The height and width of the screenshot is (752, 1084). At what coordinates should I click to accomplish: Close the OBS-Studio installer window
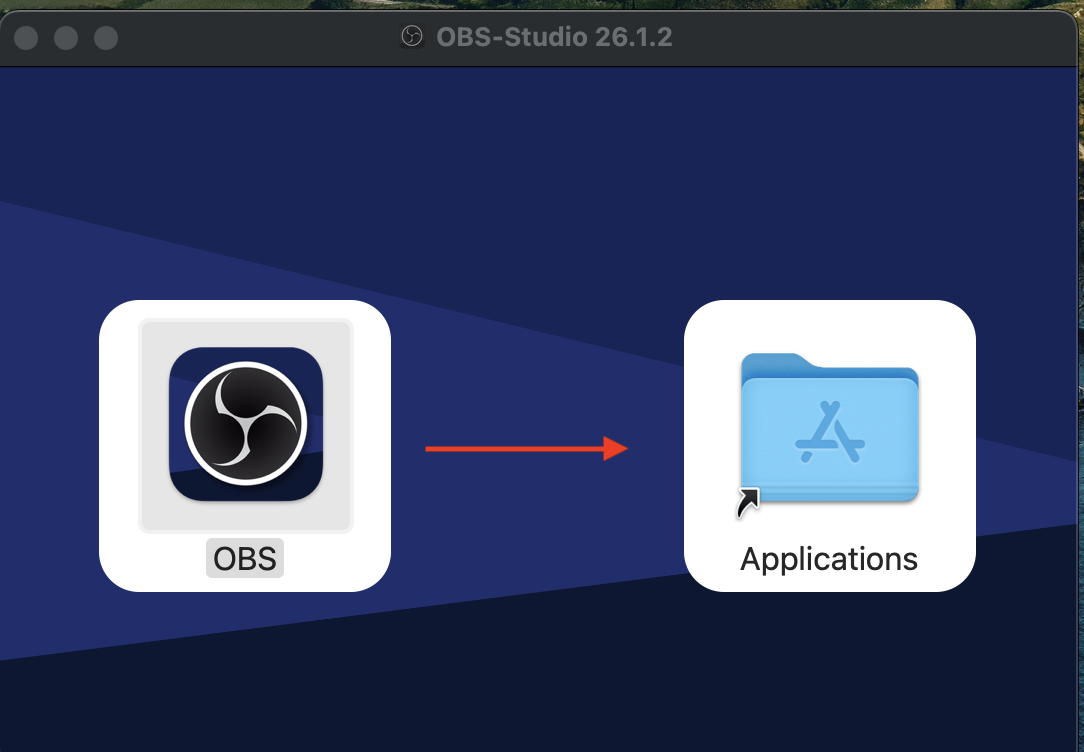tap(26, 37)
